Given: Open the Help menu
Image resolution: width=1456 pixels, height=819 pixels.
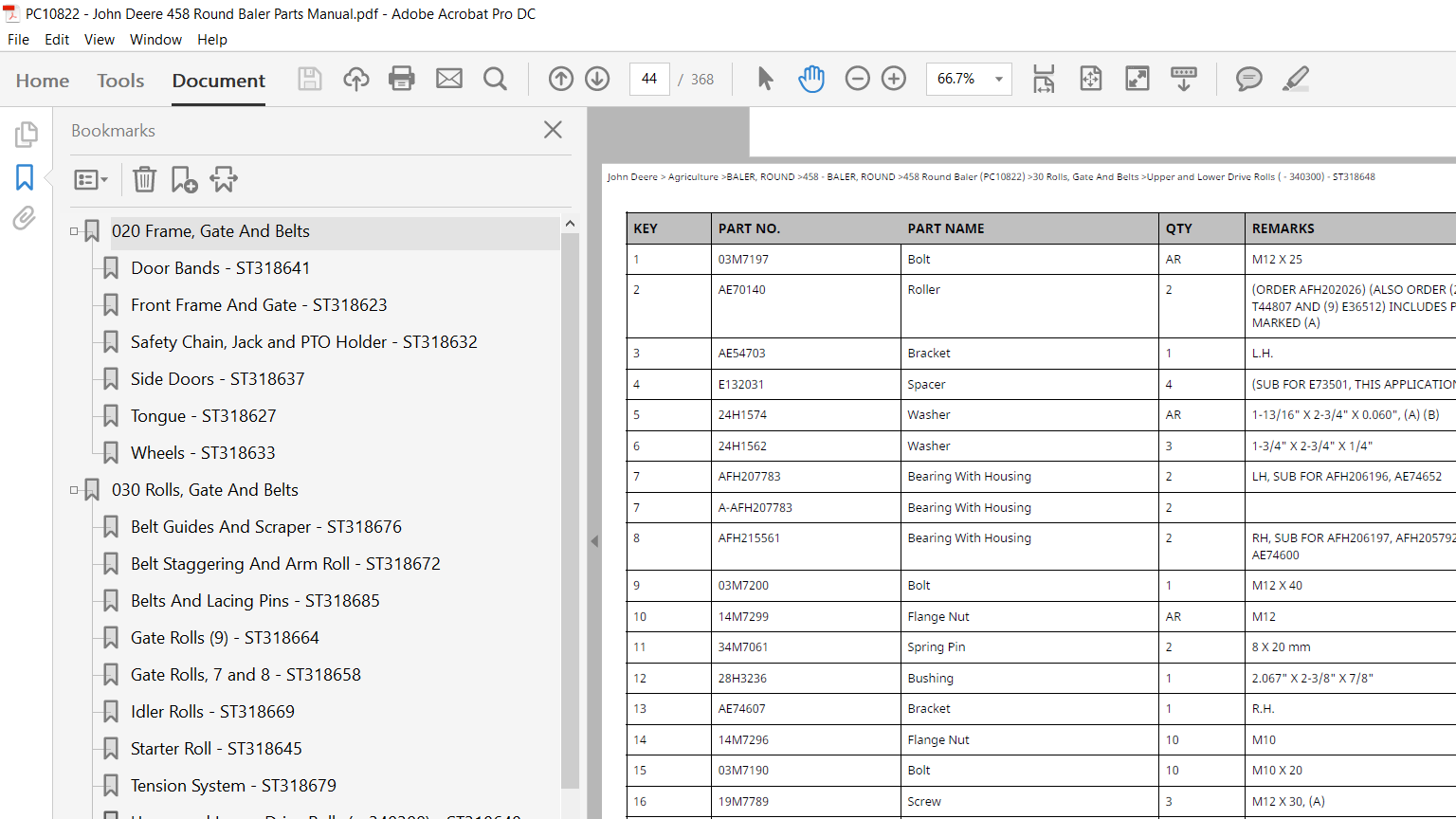Looking at the screenshot, I should (212, 40).
